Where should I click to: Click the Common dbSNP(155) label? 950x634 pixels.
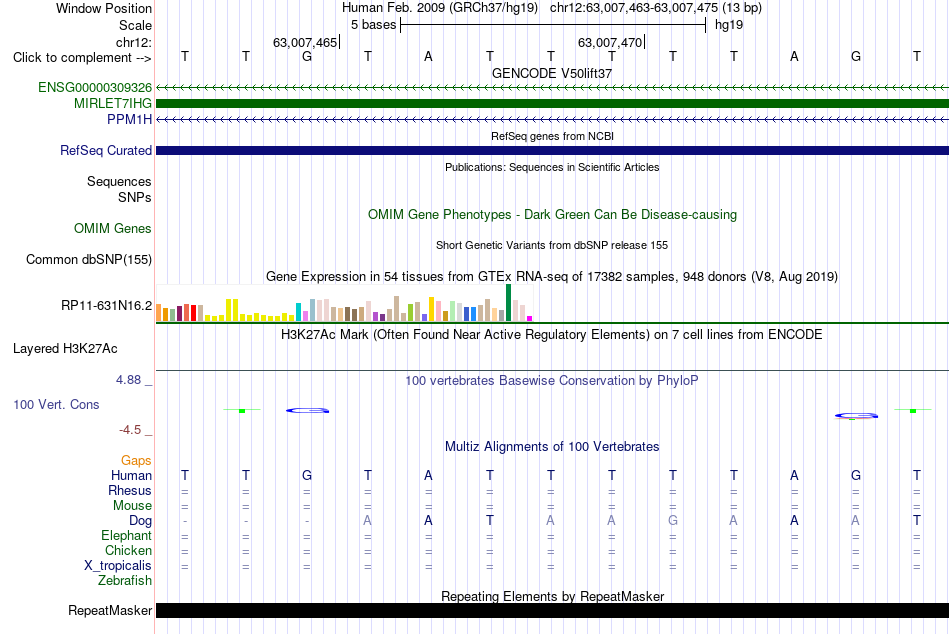pos(89,259)
